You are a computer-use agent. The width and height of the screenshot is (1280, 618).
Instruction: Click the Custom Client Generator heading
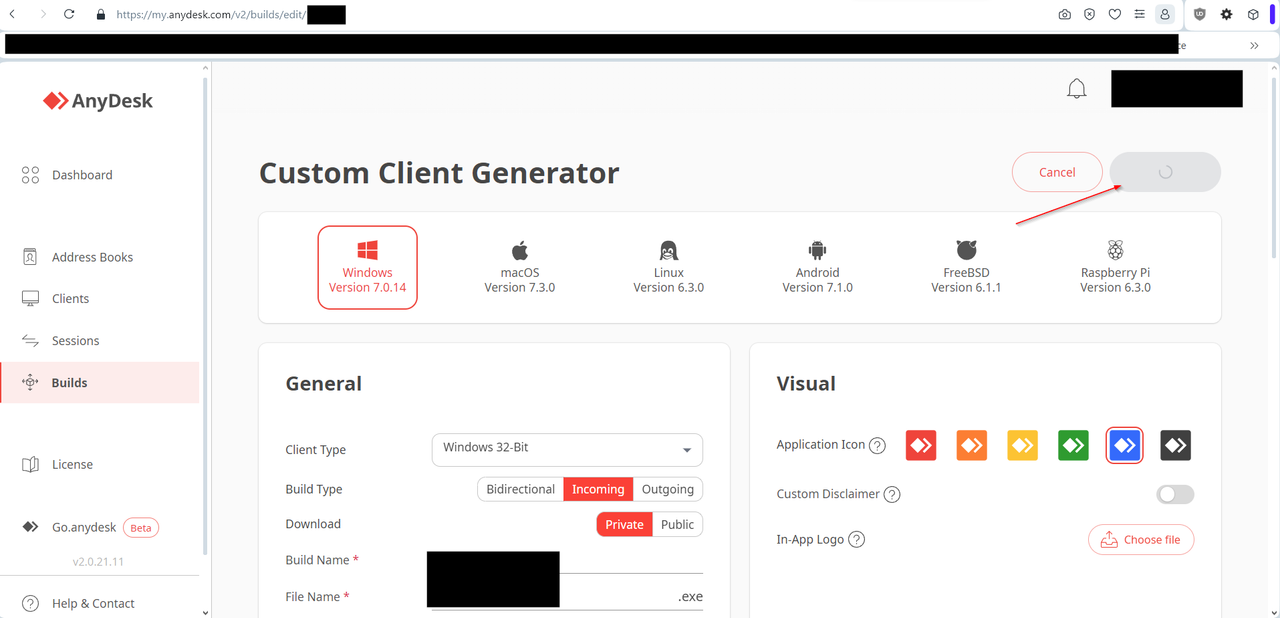439,173
